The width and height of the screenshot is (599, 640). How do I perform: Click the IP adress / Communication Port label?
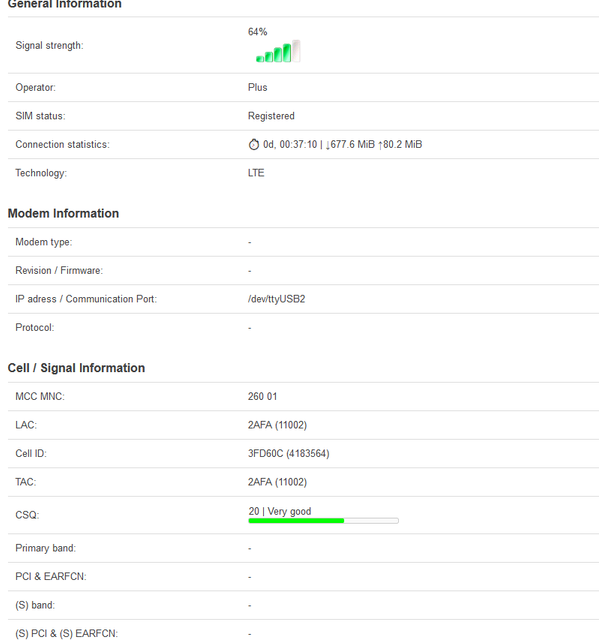[x=86, y=299]
